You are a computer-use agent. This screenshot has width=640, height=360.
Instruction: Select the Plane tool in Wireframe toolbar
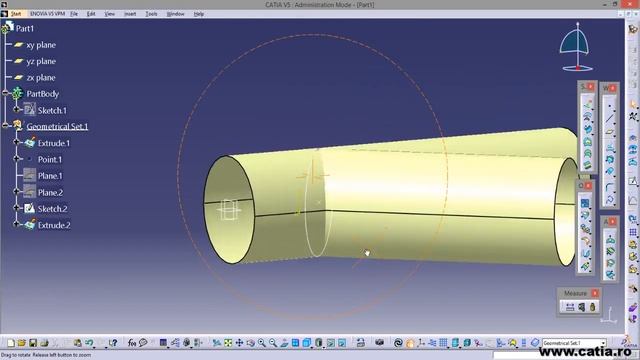coord(609,132)
